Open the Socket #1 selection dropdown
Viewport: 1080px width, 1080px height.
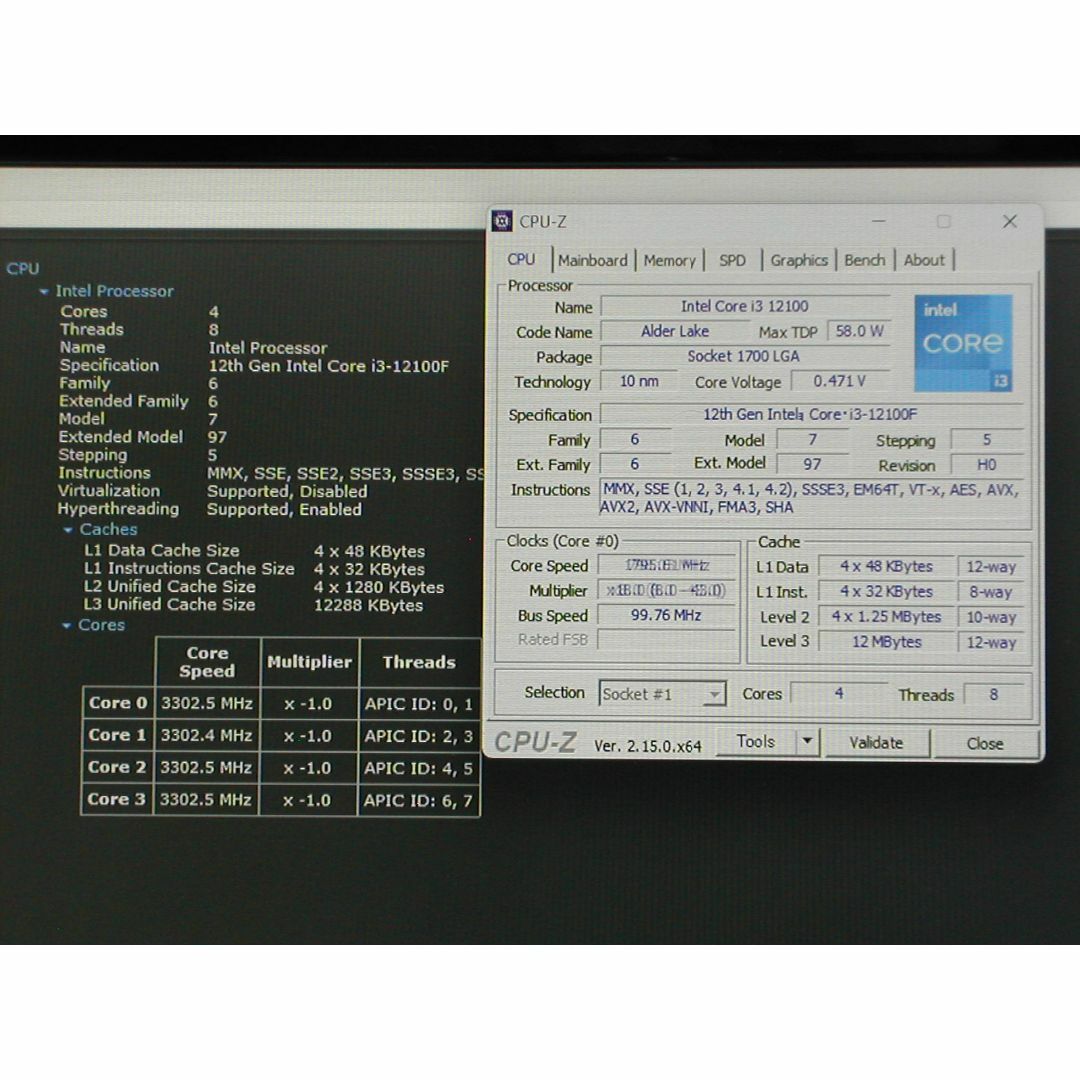[x=662, y=694]
